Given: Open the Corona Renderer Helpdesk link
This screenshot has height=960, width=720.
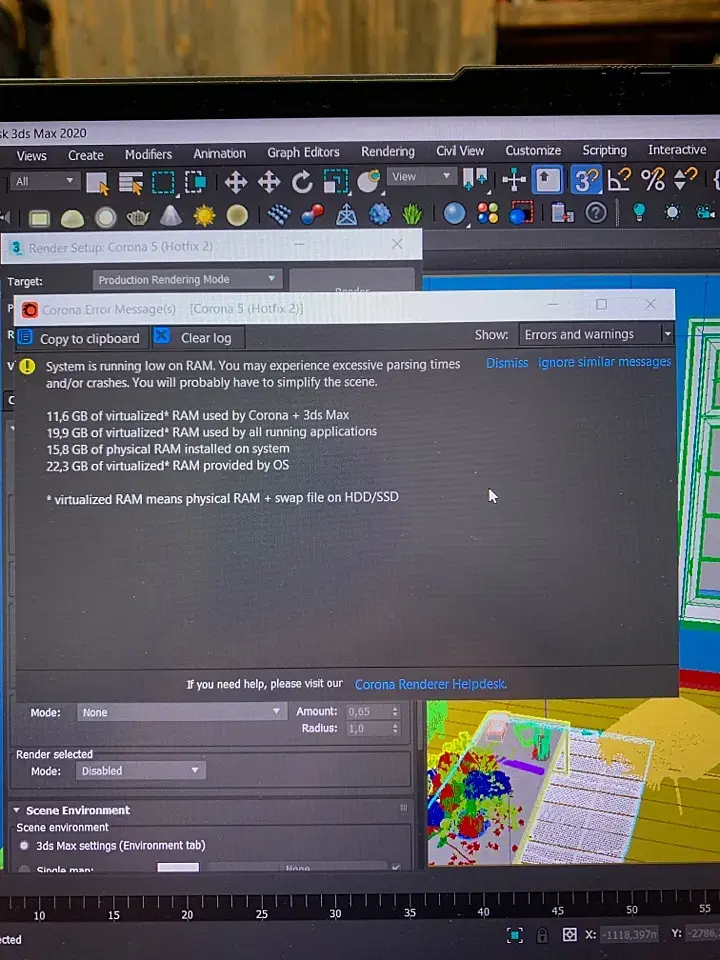Looking at the screenshot, I should click(x=430, y=684).
